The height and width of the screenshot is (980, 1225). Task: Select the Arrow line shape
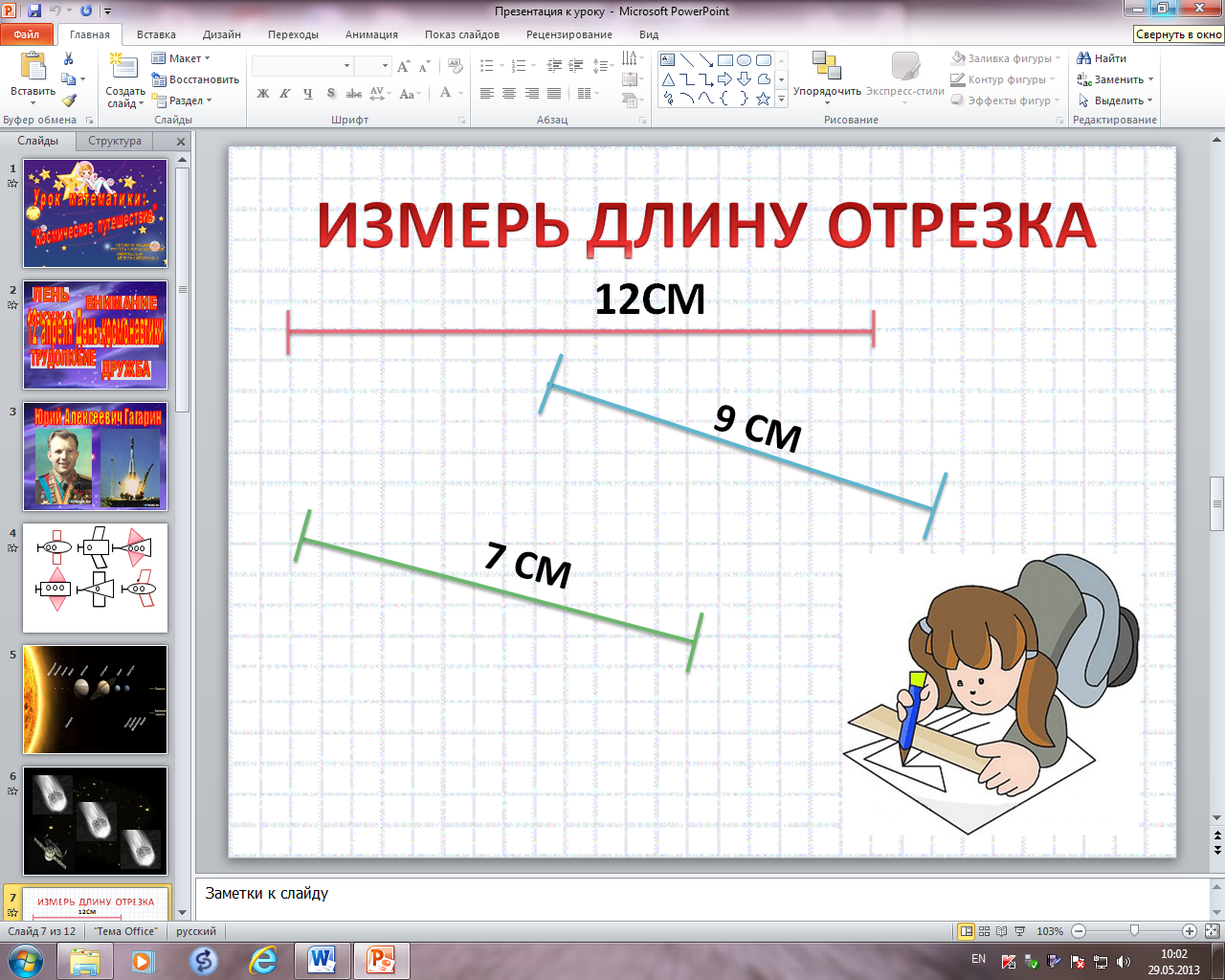point(706,60)
